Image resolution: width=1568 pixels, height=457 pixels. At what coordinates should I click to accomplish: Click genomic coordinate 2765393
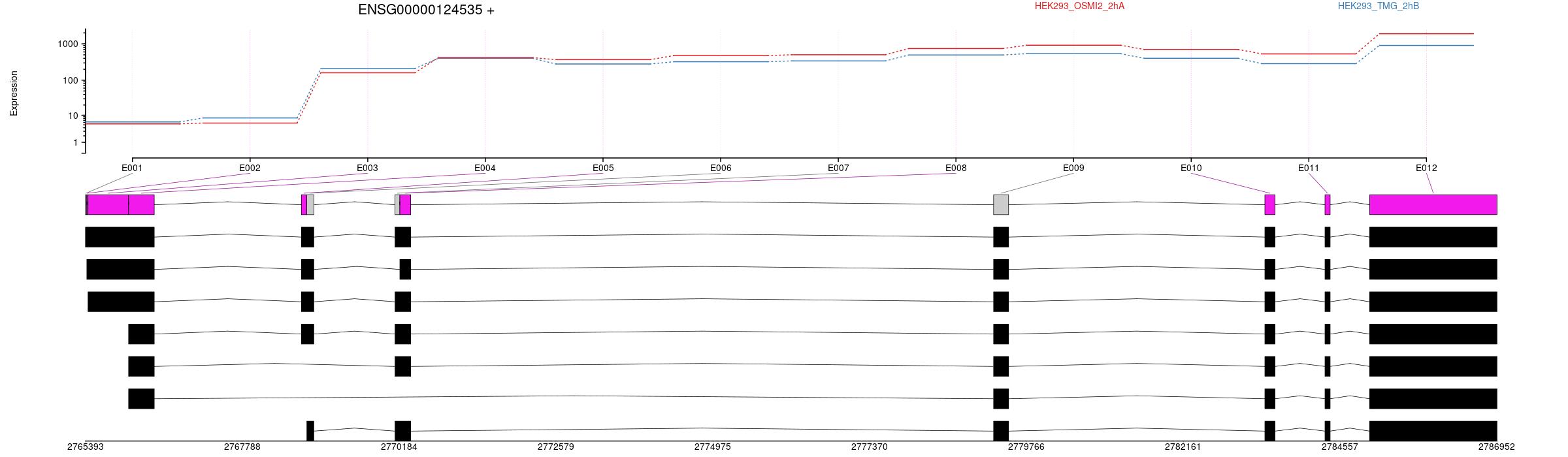click(x=86, y=447)
